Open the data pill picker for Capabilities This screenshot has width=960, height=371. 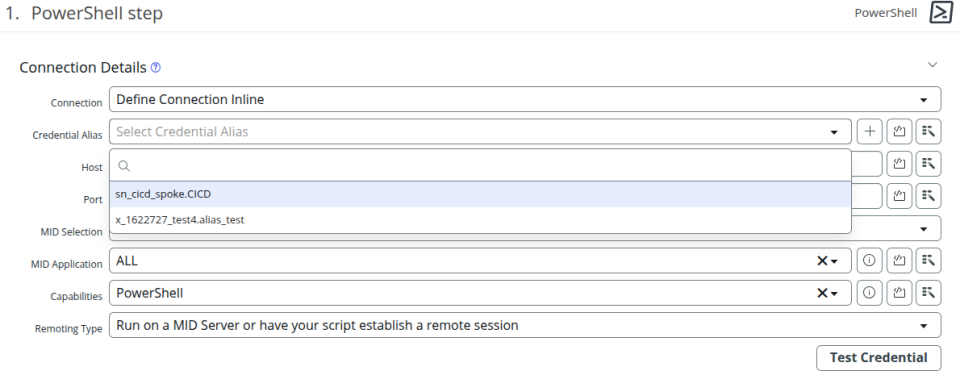click(928, 293)
